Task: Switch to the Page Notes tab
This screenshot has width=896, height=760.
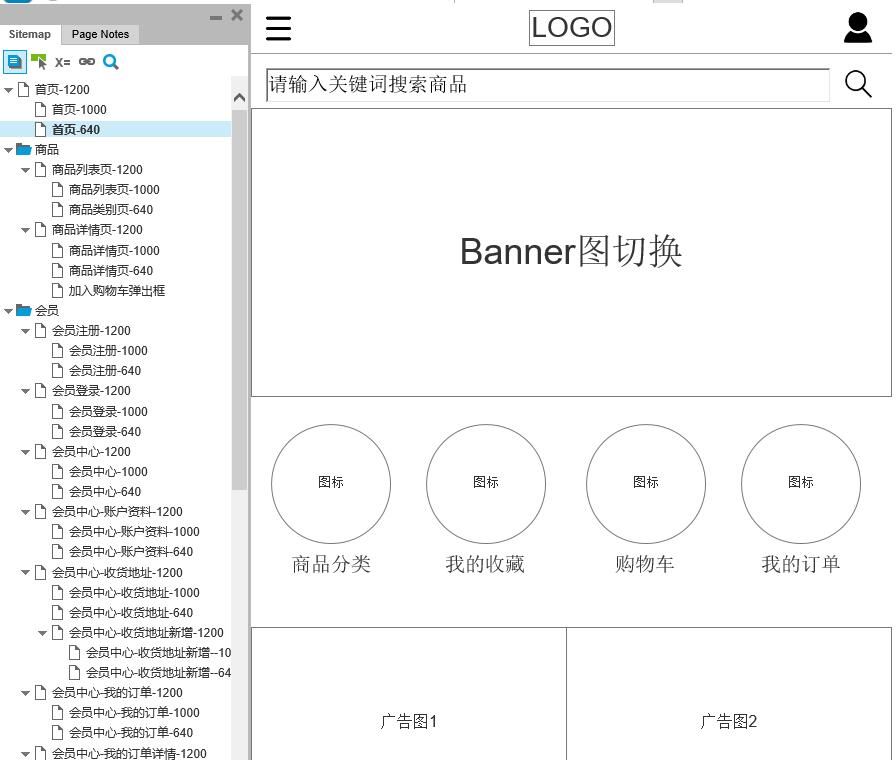Action: [x=100, y=34]
